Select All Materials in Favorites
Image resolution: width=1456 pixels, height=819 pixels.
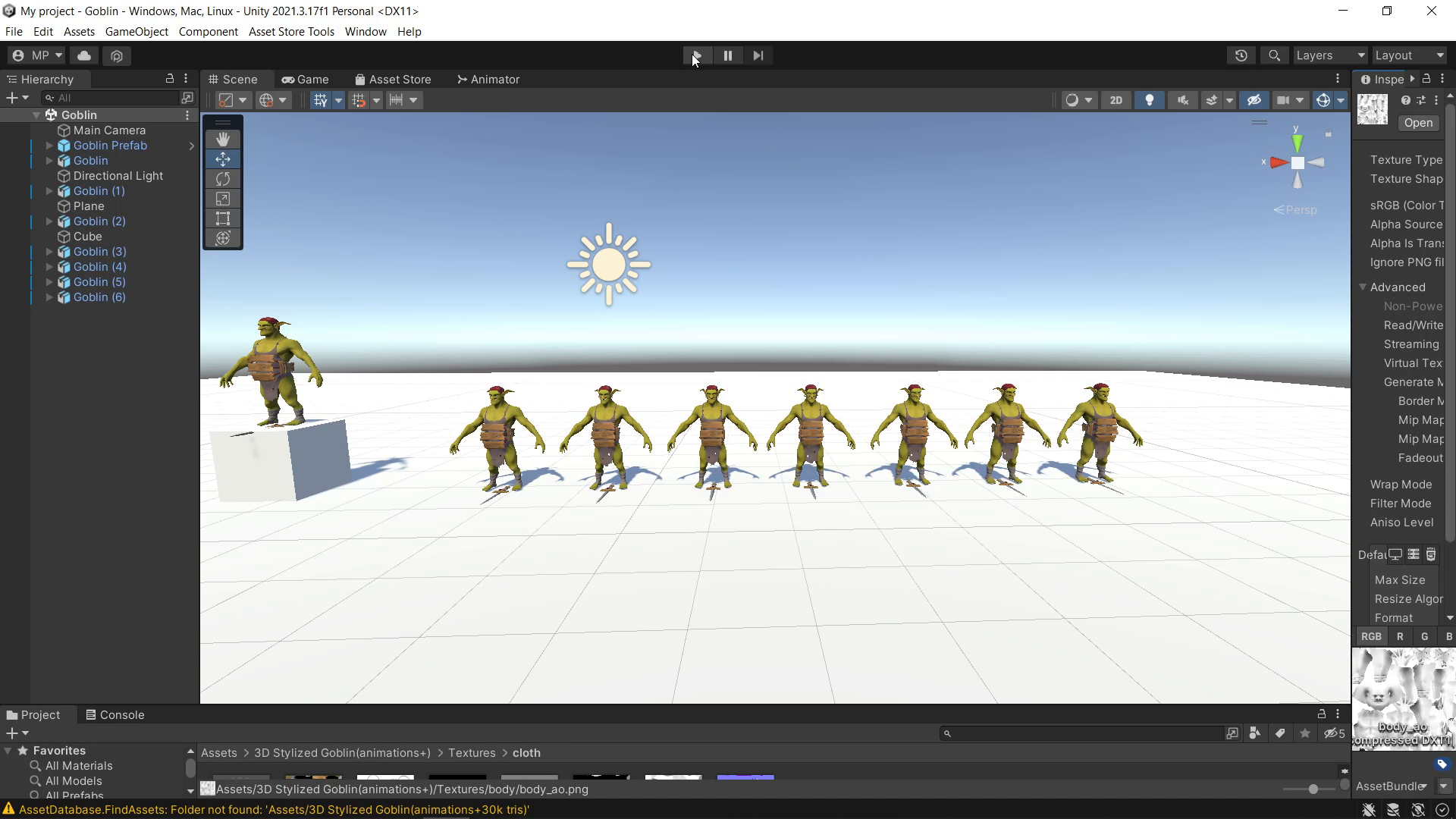pos(79,766)
